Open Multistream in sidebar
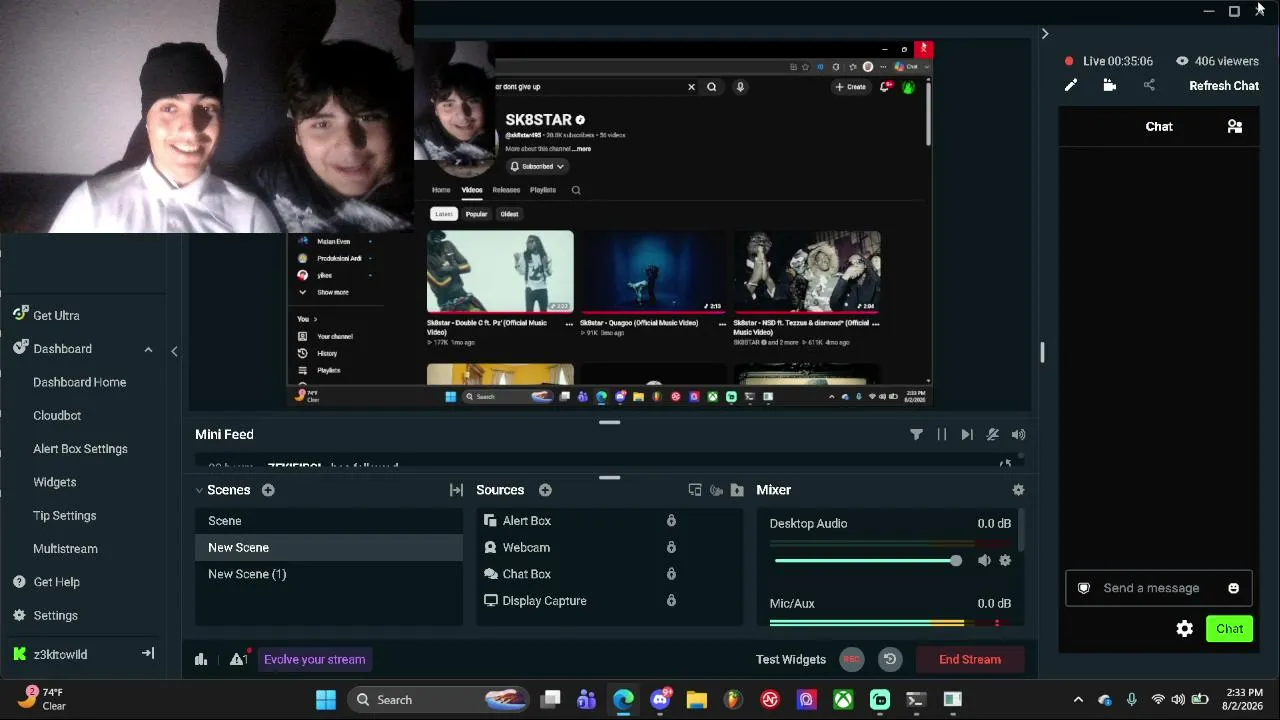Image resolution: width=1280 pixels, height=720 pixels. 65,549
